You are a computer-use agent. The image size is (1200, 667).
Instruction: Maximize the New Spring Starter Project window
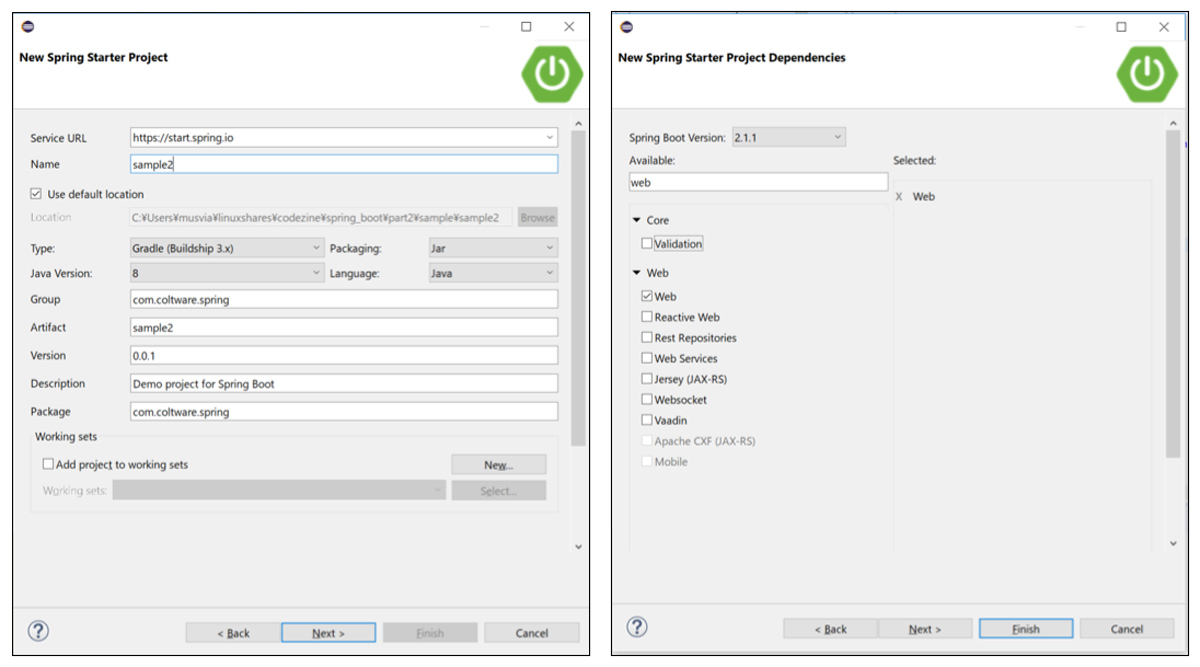tap(526, 27)
